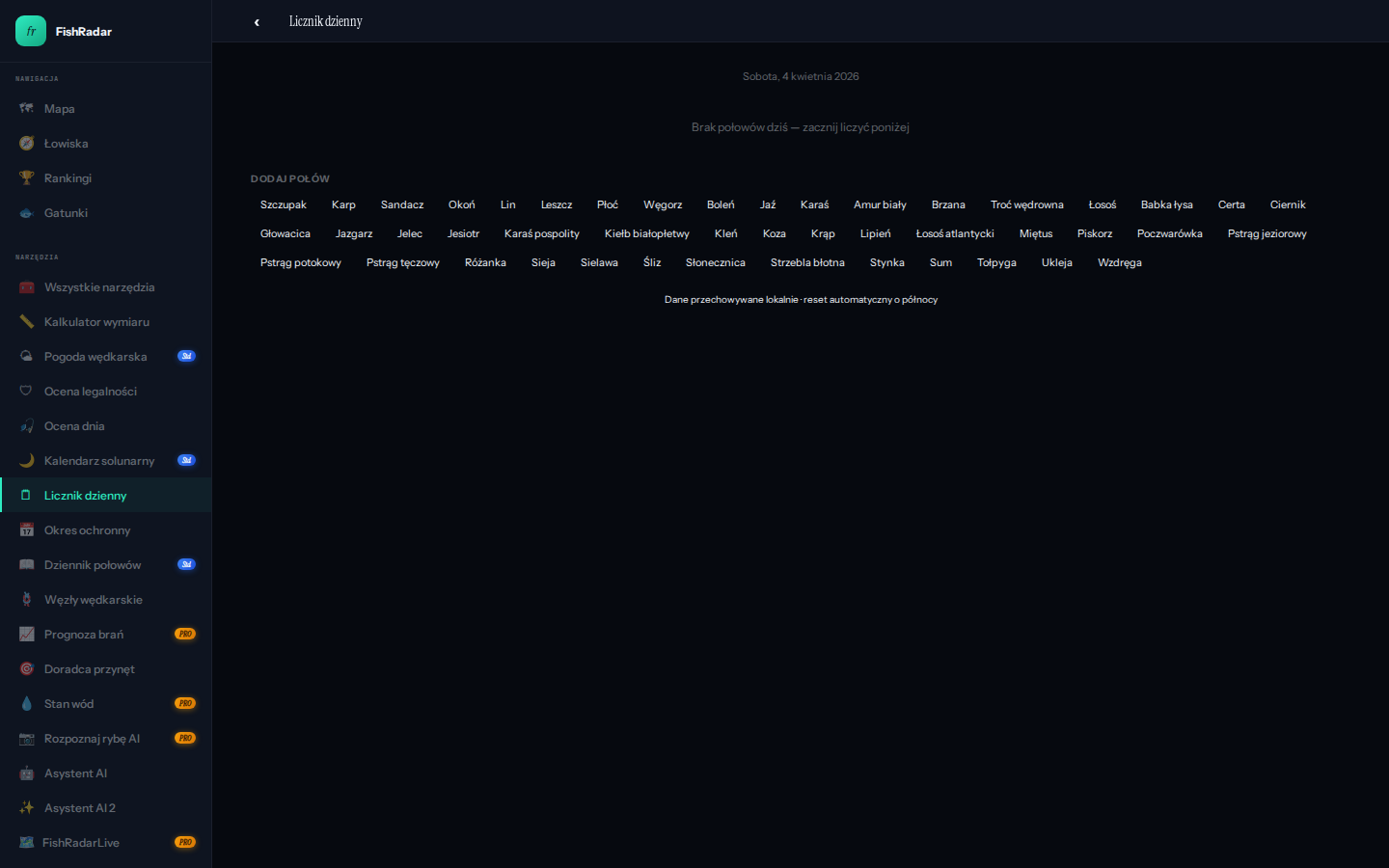1389x868 pixels.
Task: Click the Rankingi trophy icon
Action: [27, 178]
